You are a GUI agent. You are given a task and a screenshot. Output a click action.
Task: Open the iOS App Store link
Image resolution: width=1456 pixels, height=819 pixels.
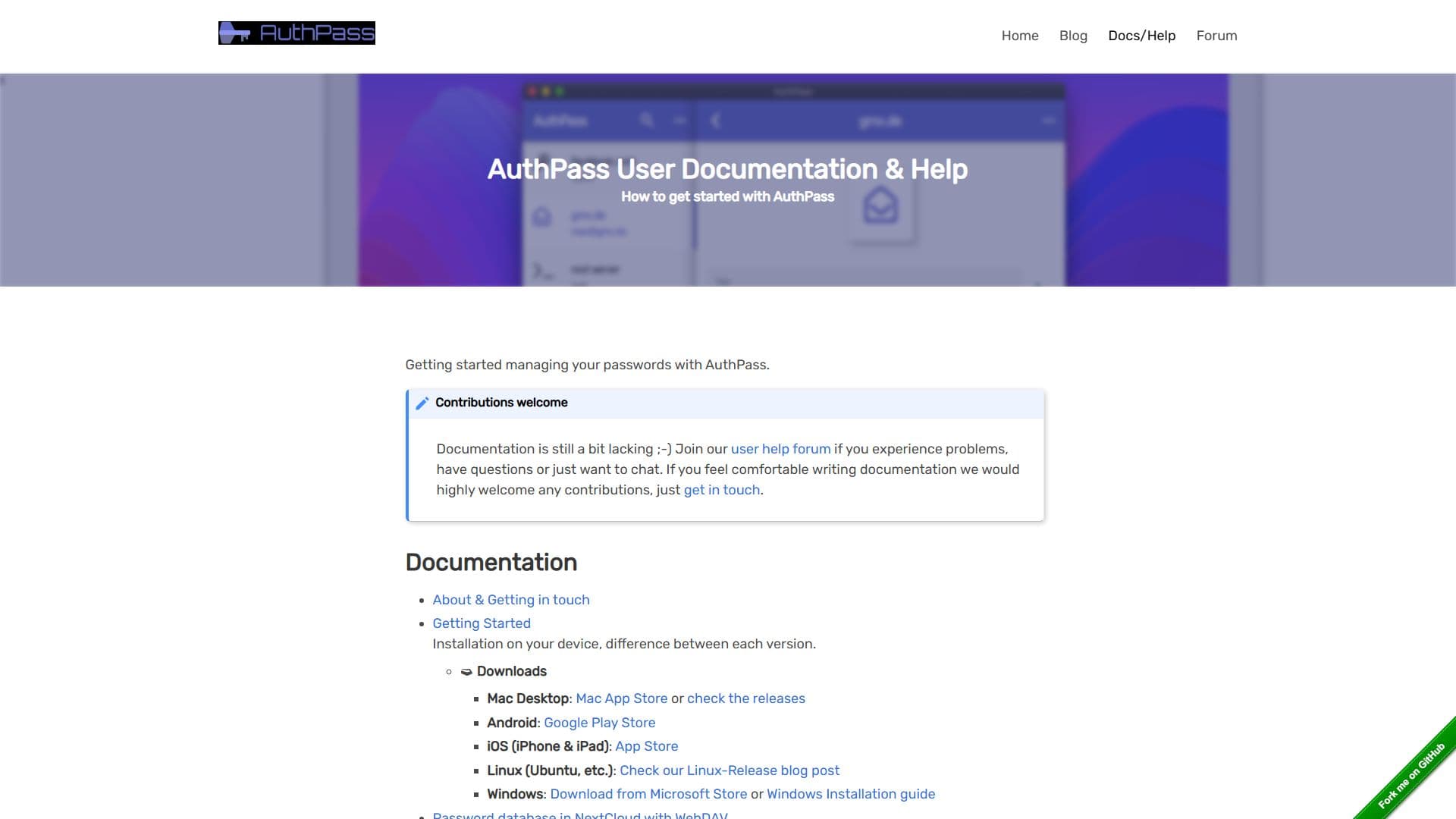click(x=647, y=746)
